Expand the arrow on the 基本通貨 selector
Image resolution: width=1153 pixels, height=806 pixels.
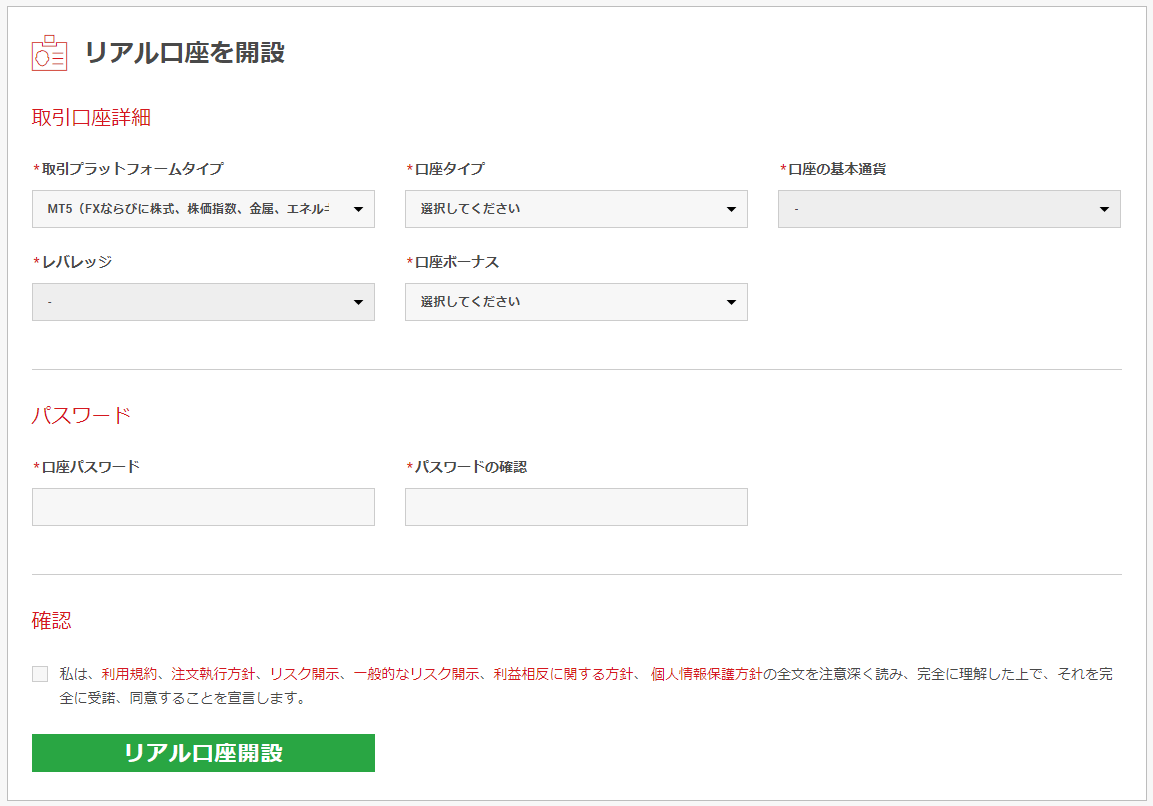pyautogui.click(x=1103, y=209)
